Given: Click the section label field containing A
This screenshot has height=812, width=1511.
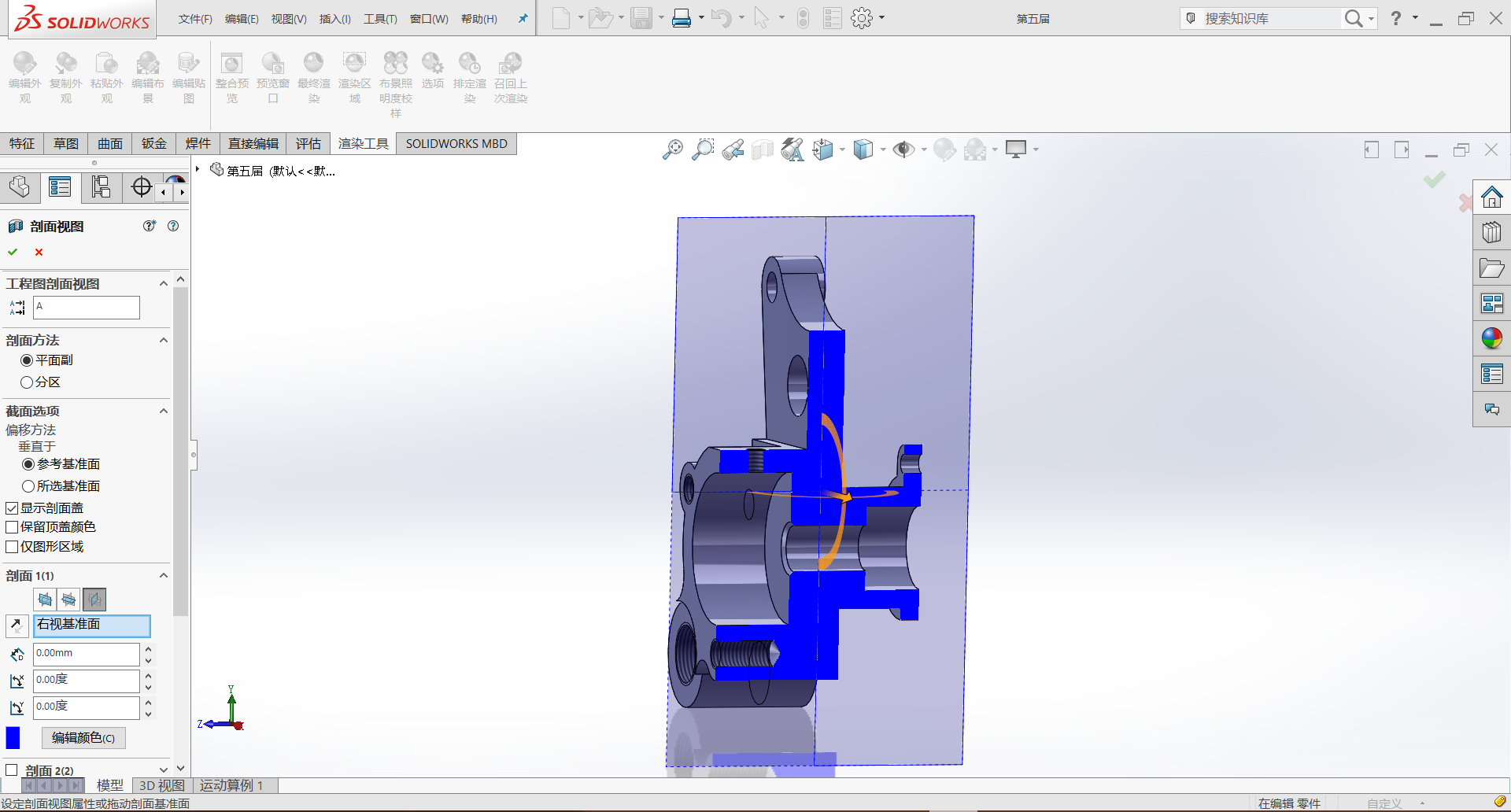Looking at the screenshot, I should (x=87, y=307).
